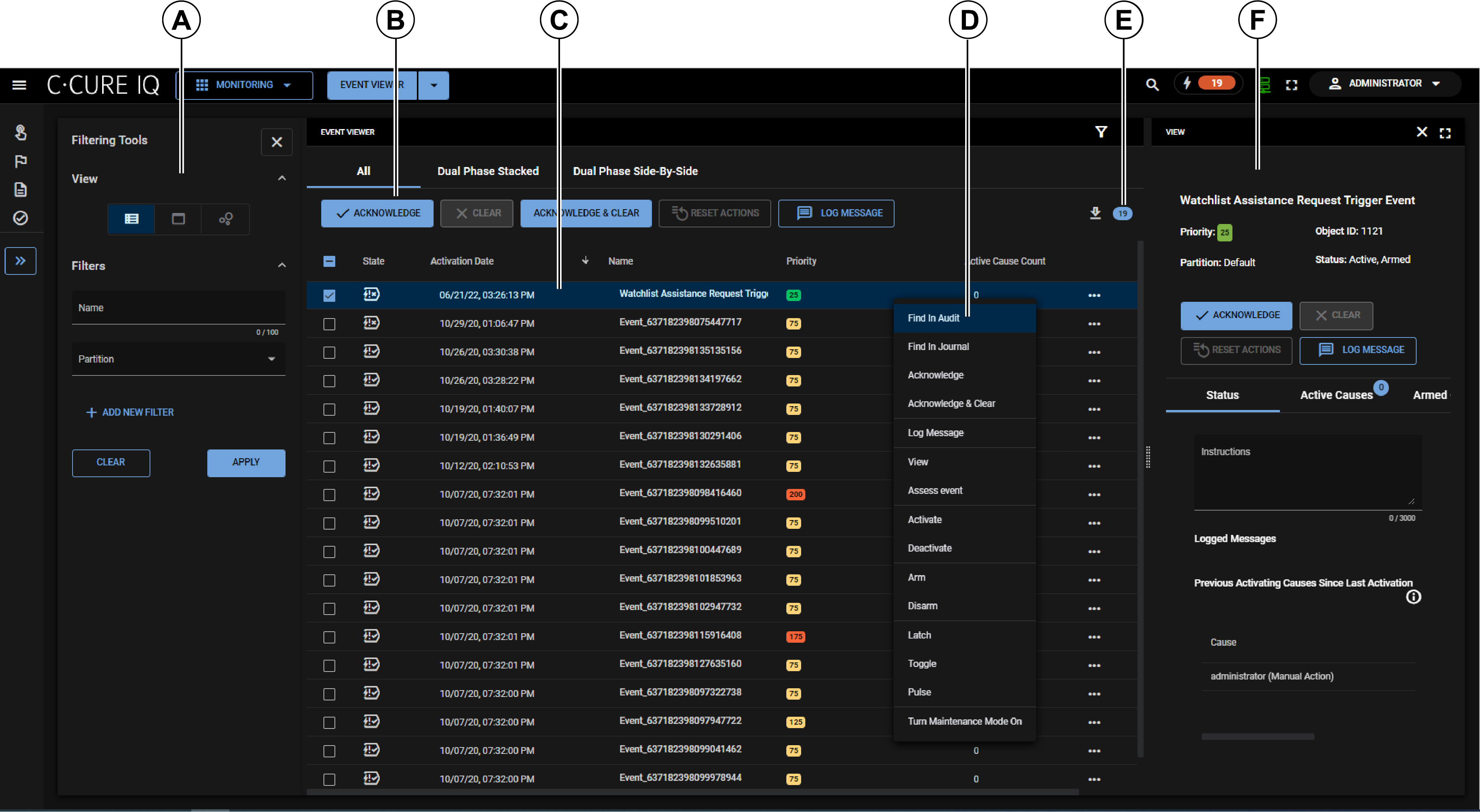Collapse the Filters section chevron
Viewport: 1480px width, 812px height.
point(281,265)
